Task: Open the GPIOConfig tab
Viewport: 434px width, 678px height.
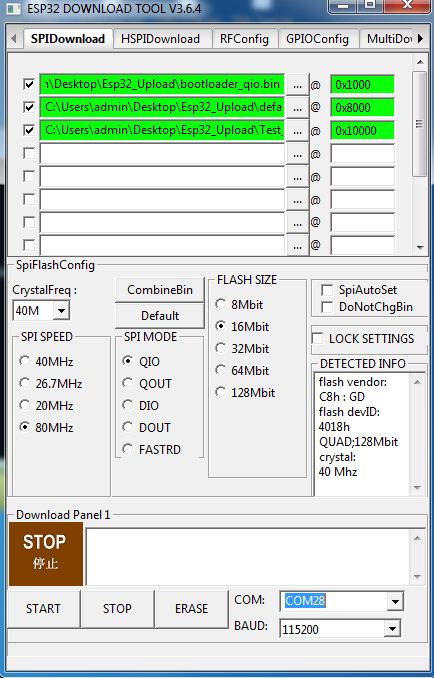Action: (x=317, y=39)
